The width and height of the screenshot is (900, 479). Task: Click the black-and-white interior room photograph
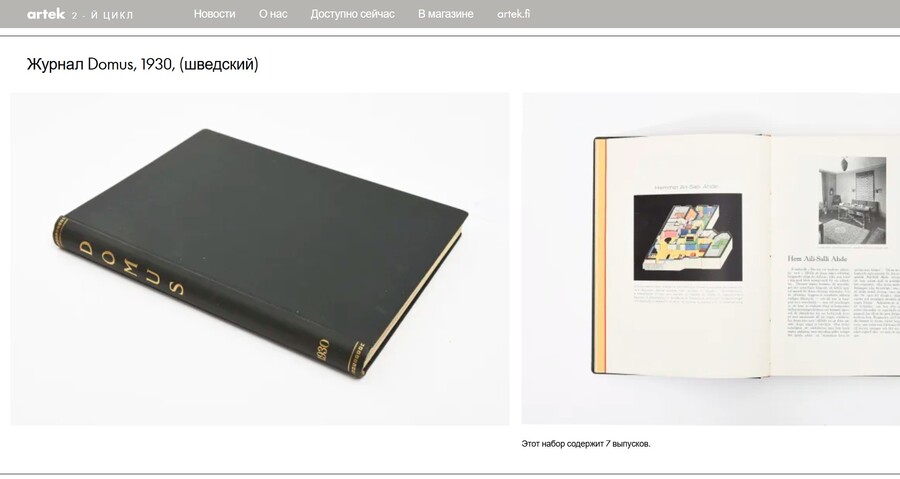(x=852, y=200)
